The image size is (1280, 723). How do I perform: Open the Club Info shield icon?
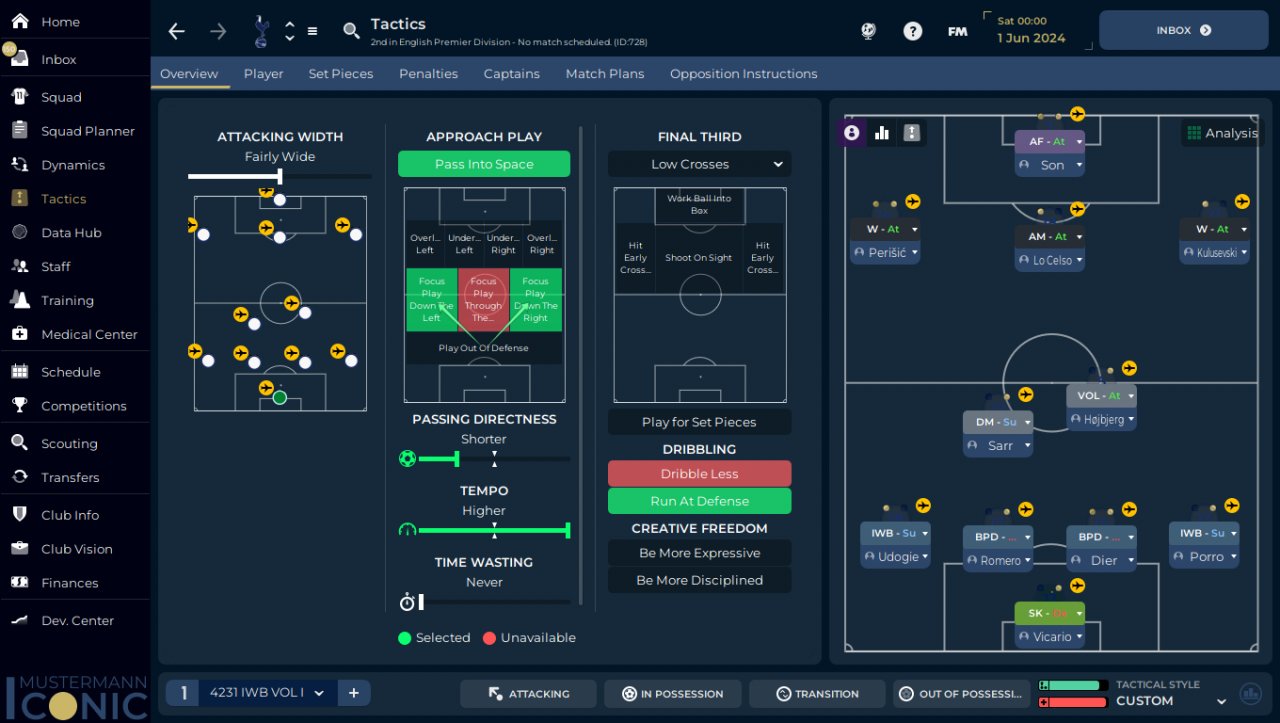tap(19, 515)
